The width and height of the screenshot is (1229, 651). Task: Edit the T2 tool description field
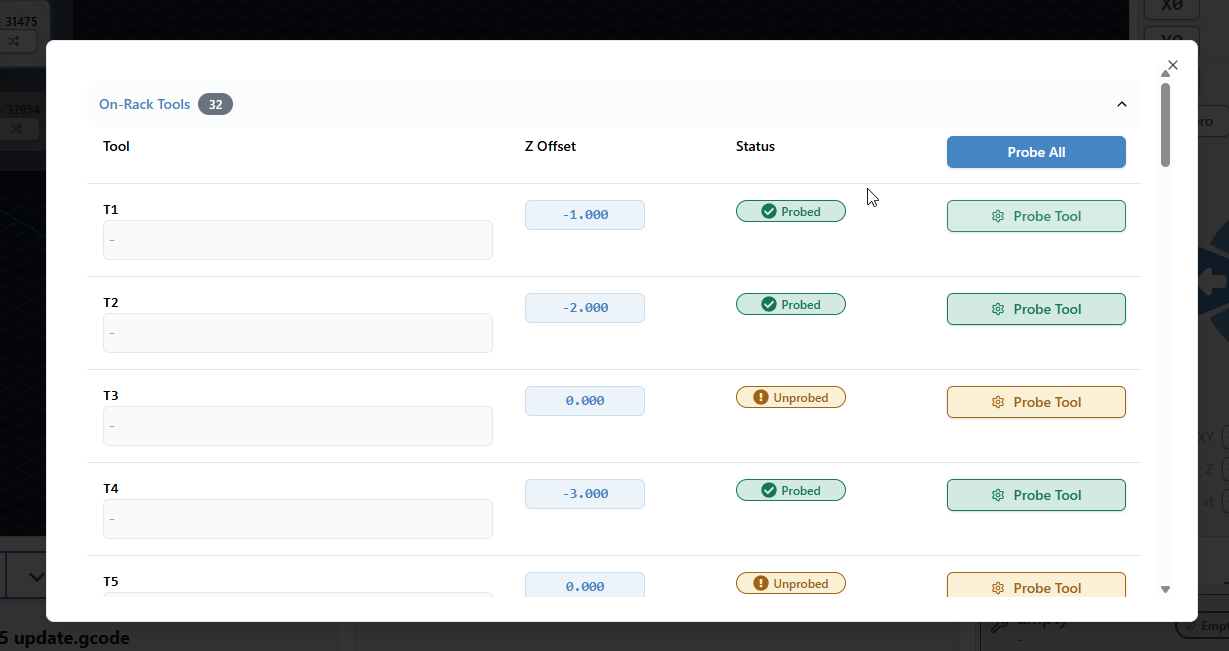(x=297, y=333)
